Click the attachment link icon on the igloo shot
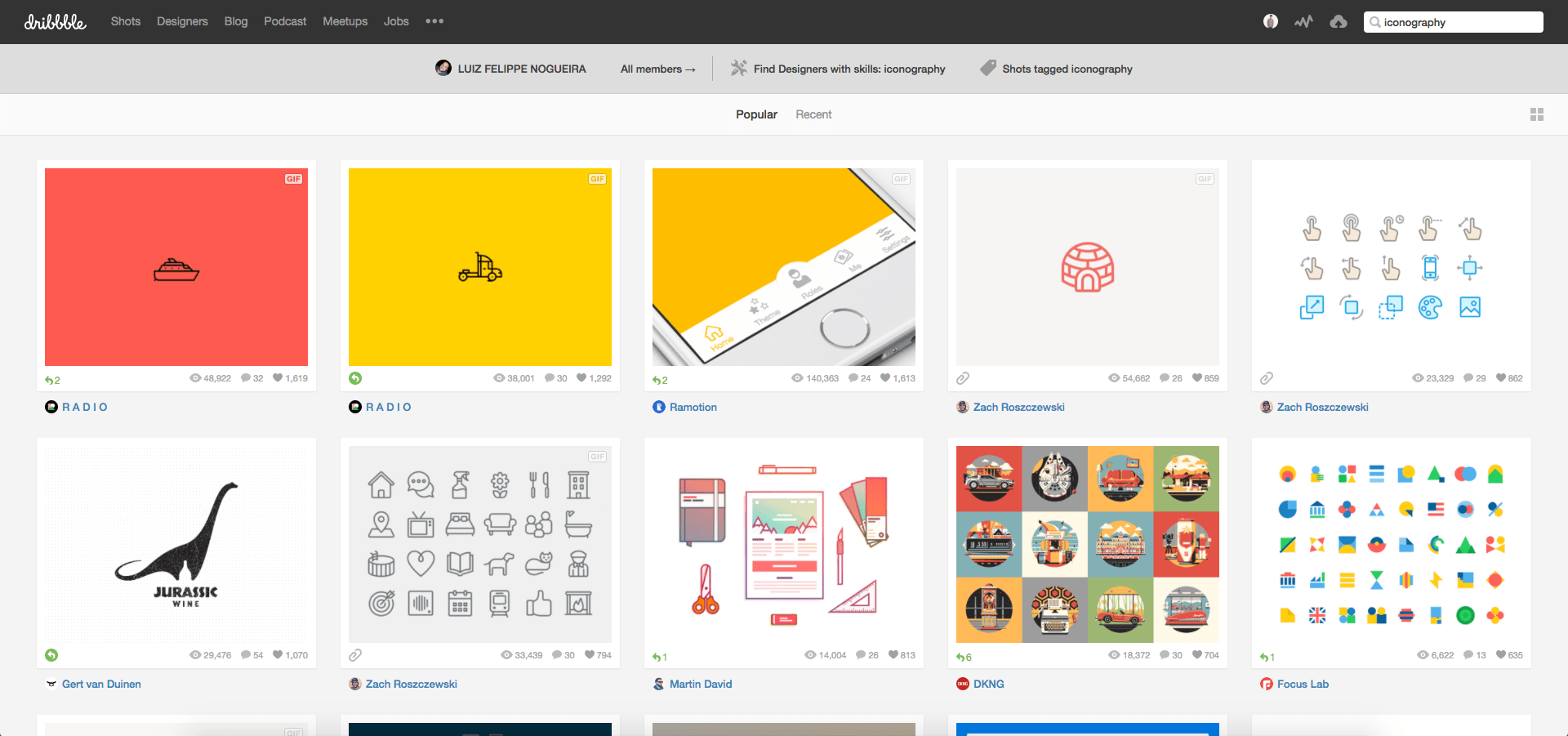The width and height of the screenshot is (1568, 736). (x=962, y=377)
